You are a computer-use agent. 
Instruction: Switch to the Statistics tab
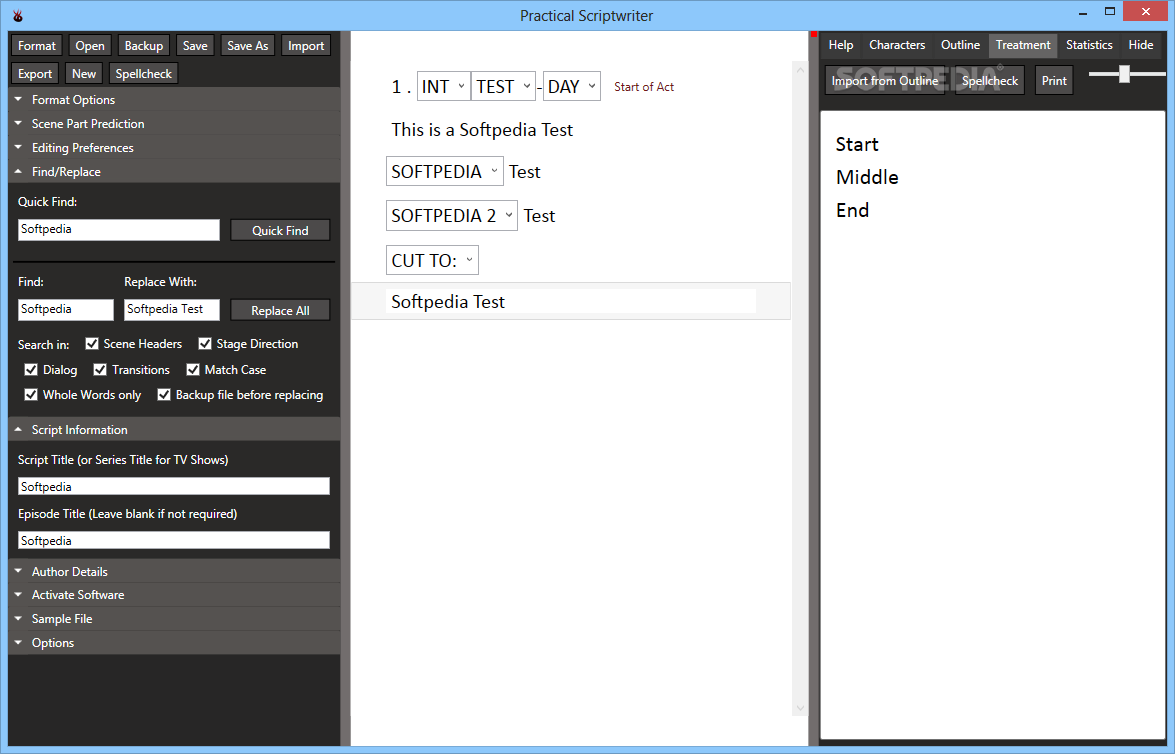click(x=1089, y=45)
